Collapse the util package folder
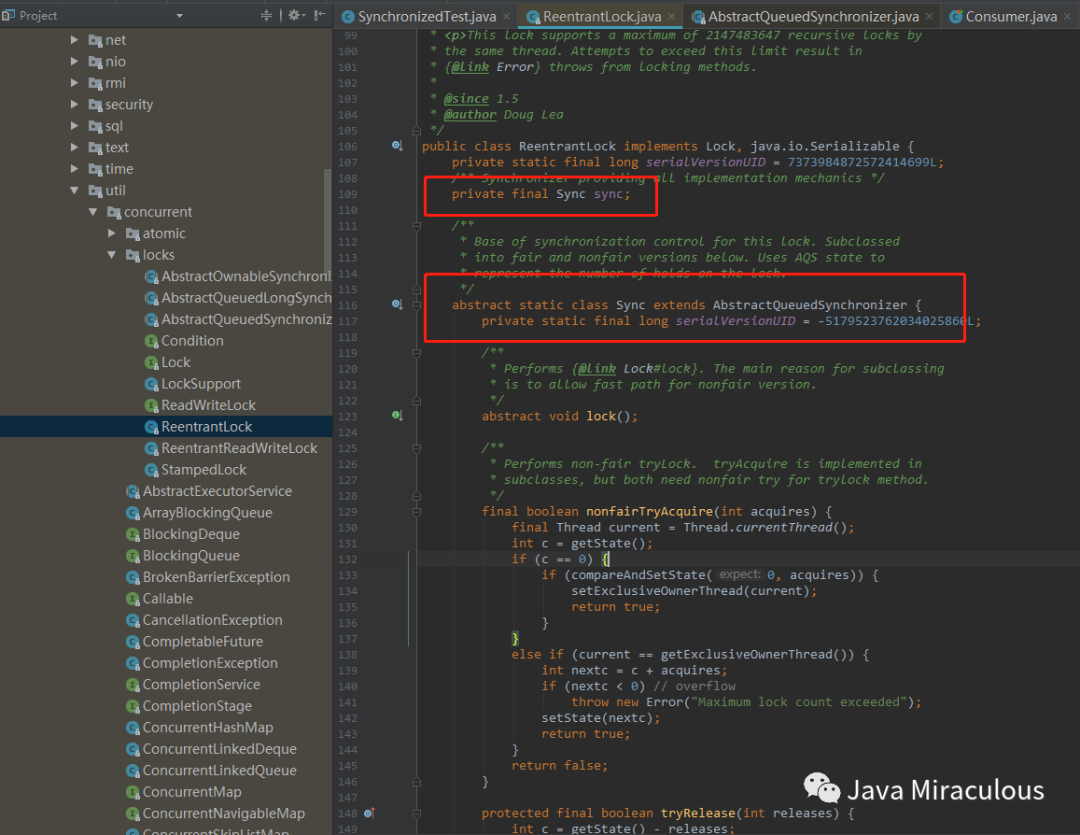The width and height of the screenshot is (1080, 835). coord(74,190)
